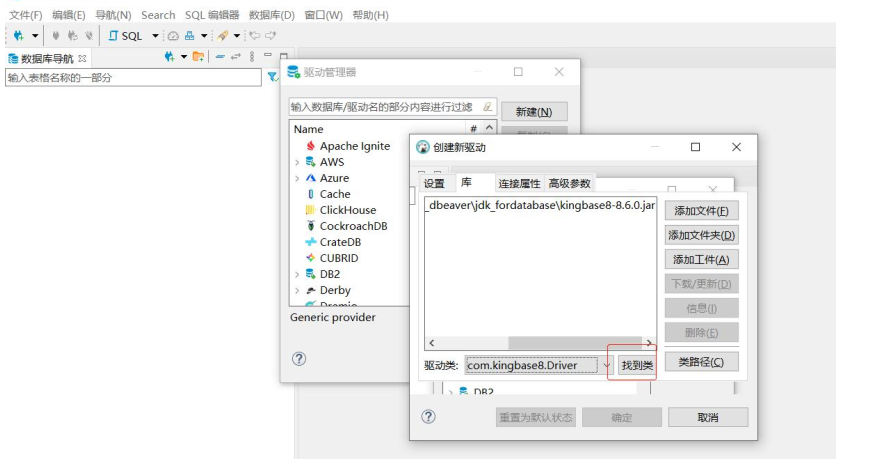882x476 pixels.
Task: Open navigator view menu three-dots icon
Action: pos(252,56)
